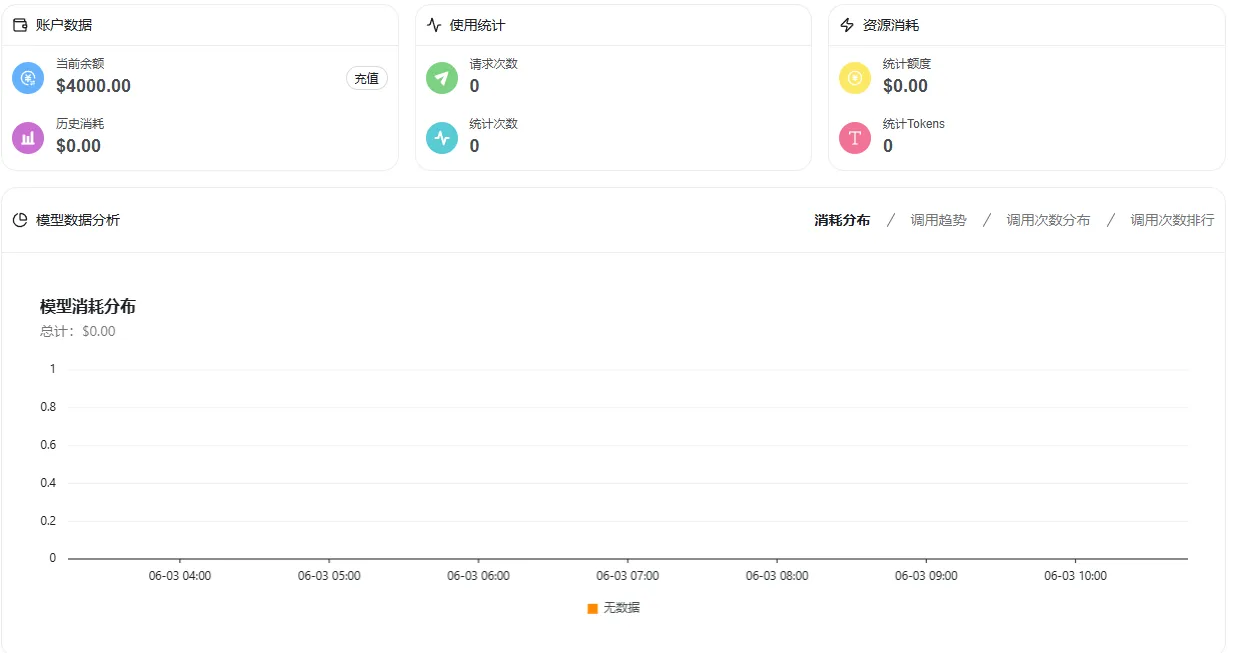Click the 06-03 05:00 axis label
This screenshot has width=1234, height=653.
click(329, 576)
